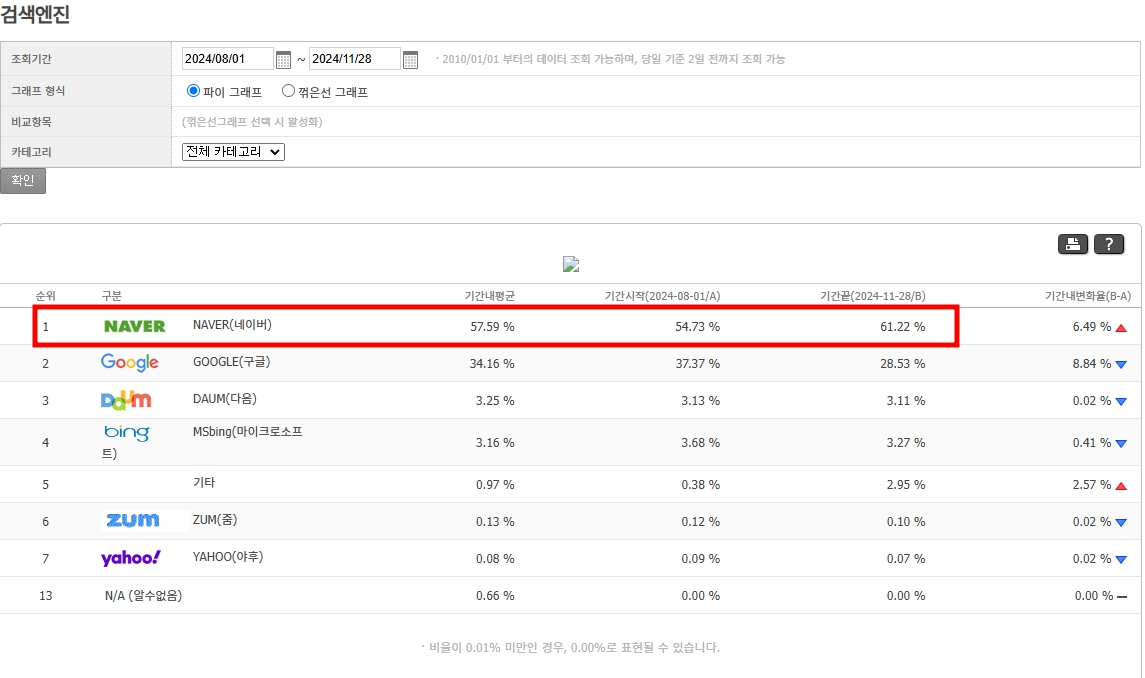Screen dimensions: 1145x678
Task: Click blue down arrow in DAUM row
Action: click(x=1121, y=402)
